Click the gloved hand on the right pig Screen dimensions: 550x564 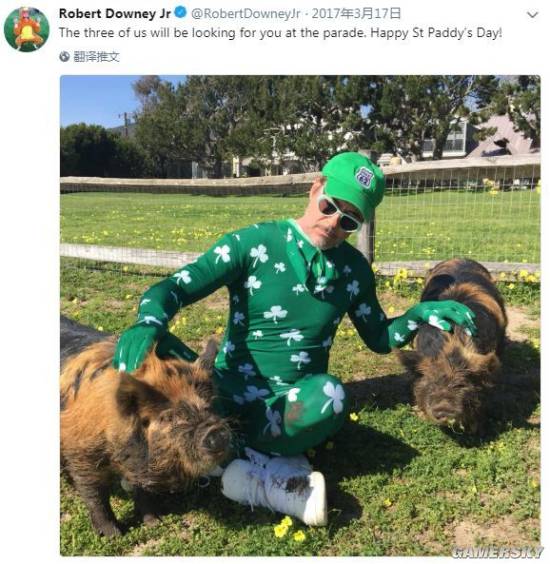coord(445,315)
